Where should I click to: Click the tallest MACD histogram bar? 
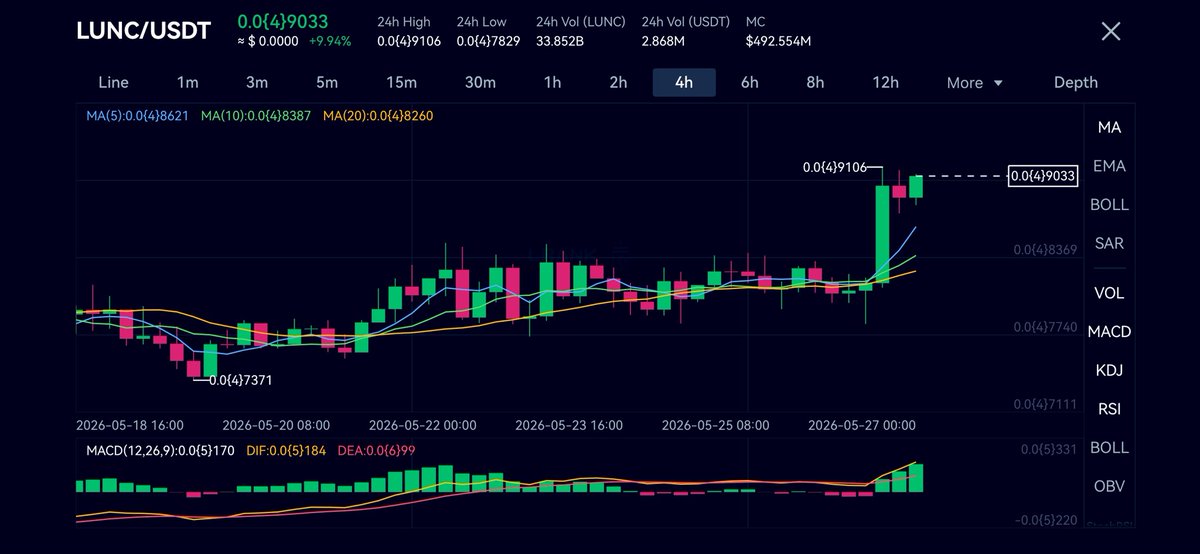916,478
